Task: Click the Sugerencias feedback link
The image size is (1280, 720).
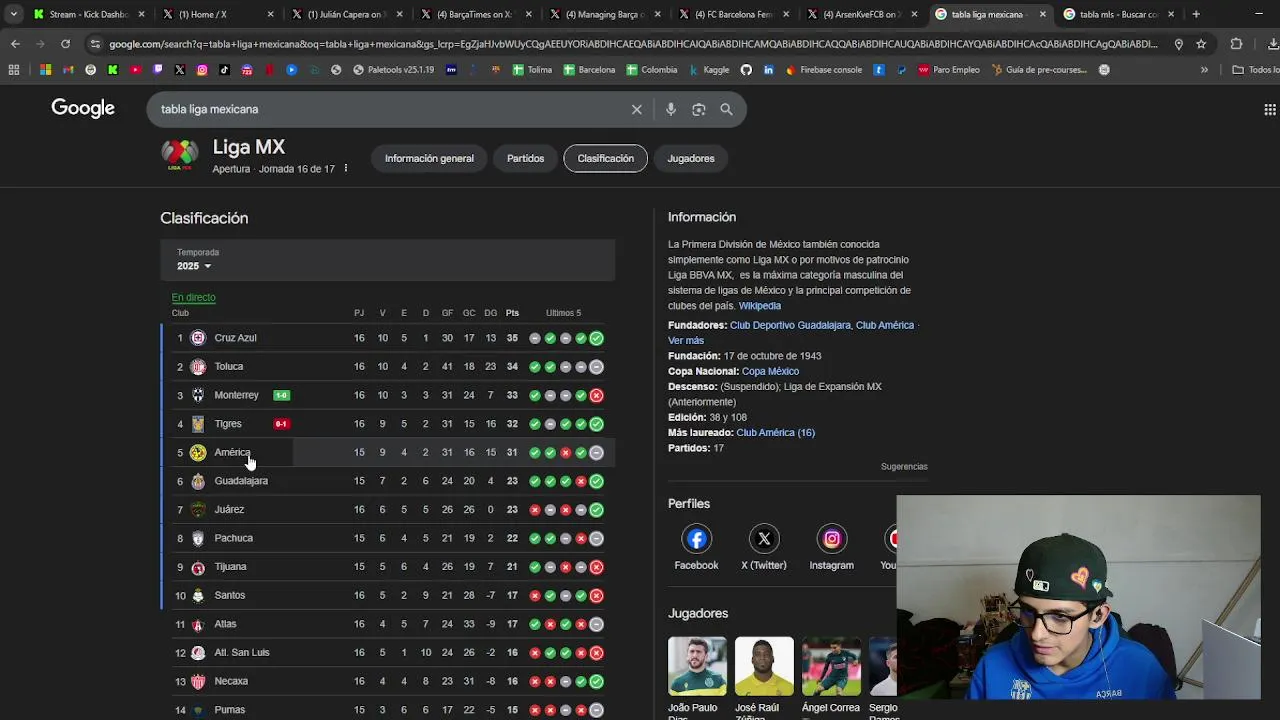Action: [904, 467]
